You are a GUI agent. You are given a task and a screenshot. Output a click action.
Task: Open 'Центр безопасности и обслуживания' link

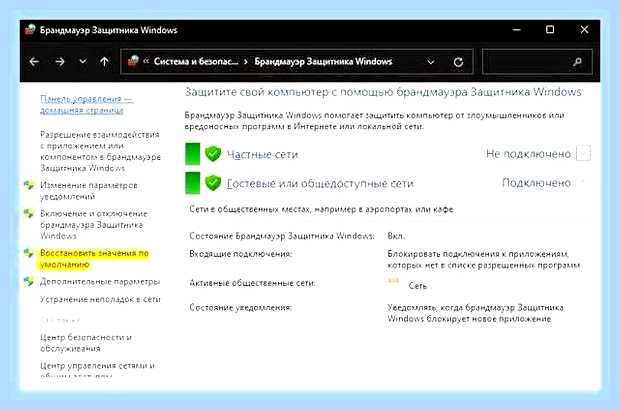tap(86, 343)
